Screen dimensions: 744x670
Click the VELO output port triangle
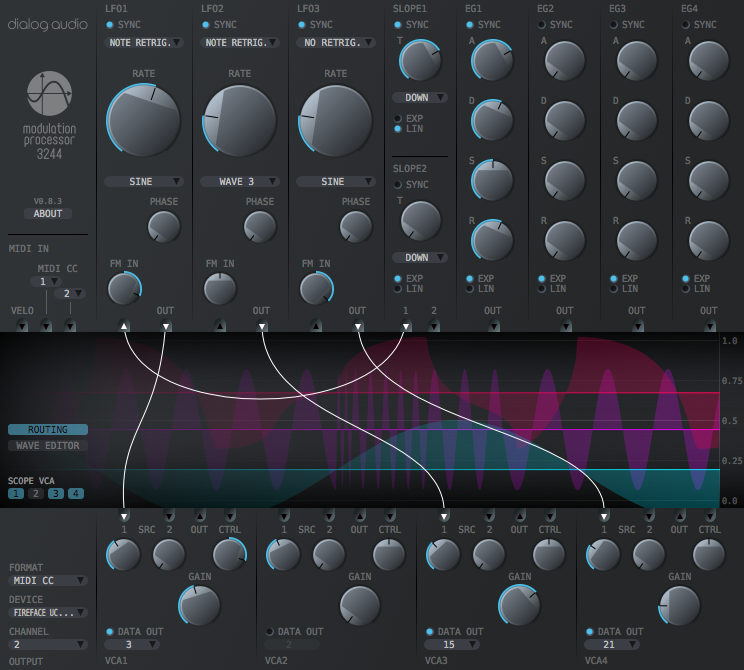21,326
